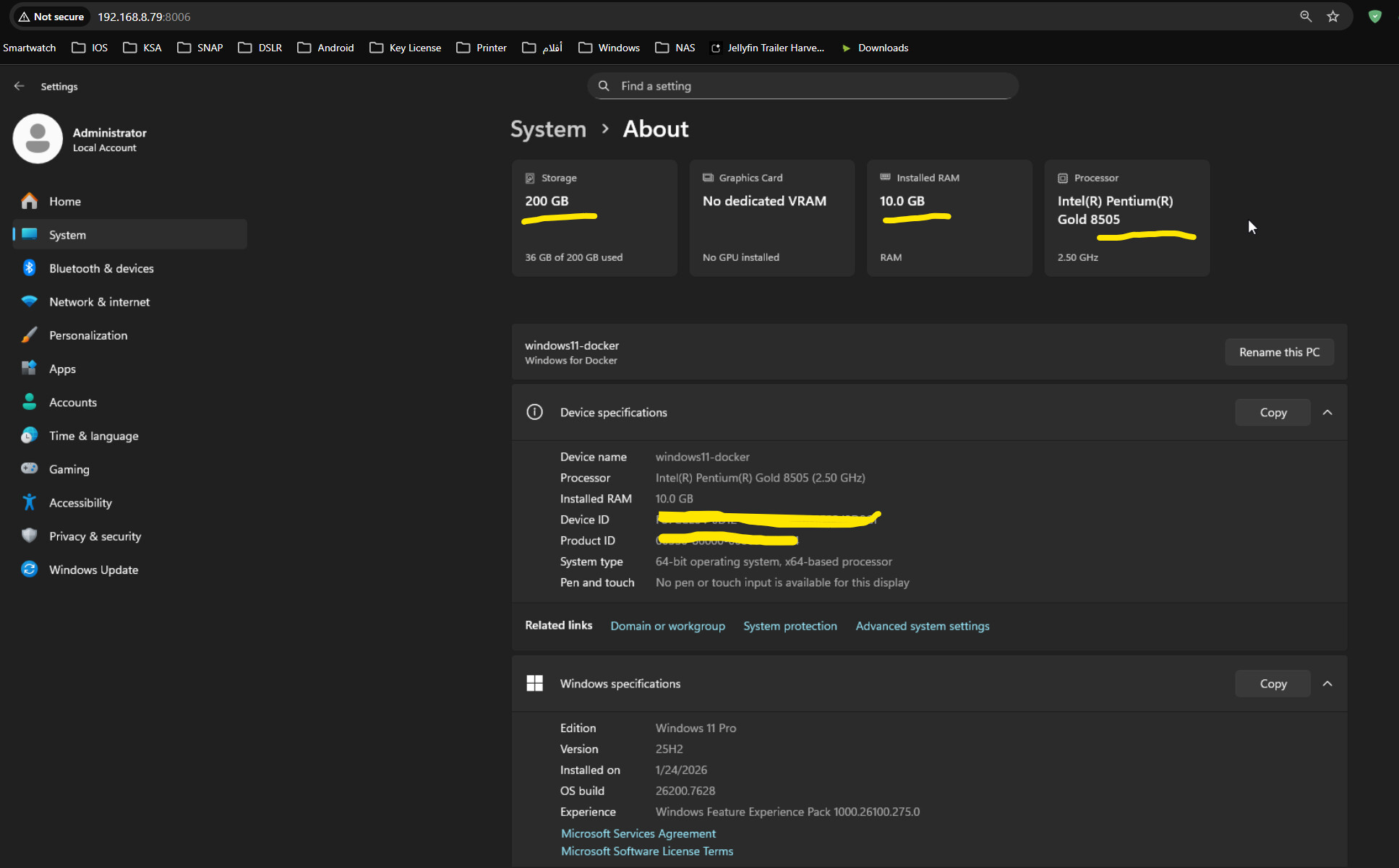This screenshot has width=1399, height=868.
Task: Click Rename this PC button
Action: 1279,352
